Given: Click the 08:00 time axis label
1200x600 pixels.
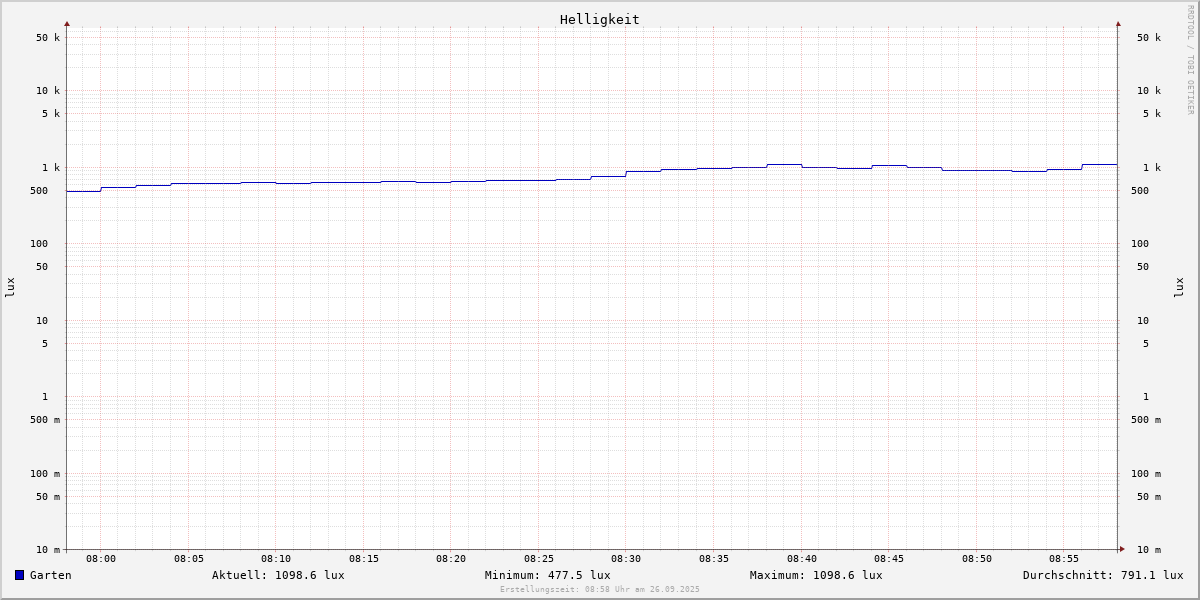Looking at the screenshot, I should (101, 559).
